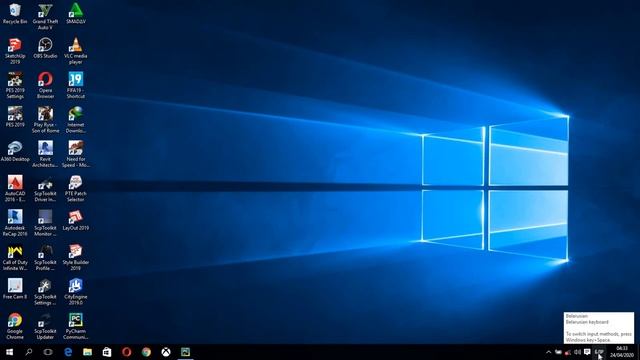Open the network status tray icon
640x360 pixels.
coord(568,352)
